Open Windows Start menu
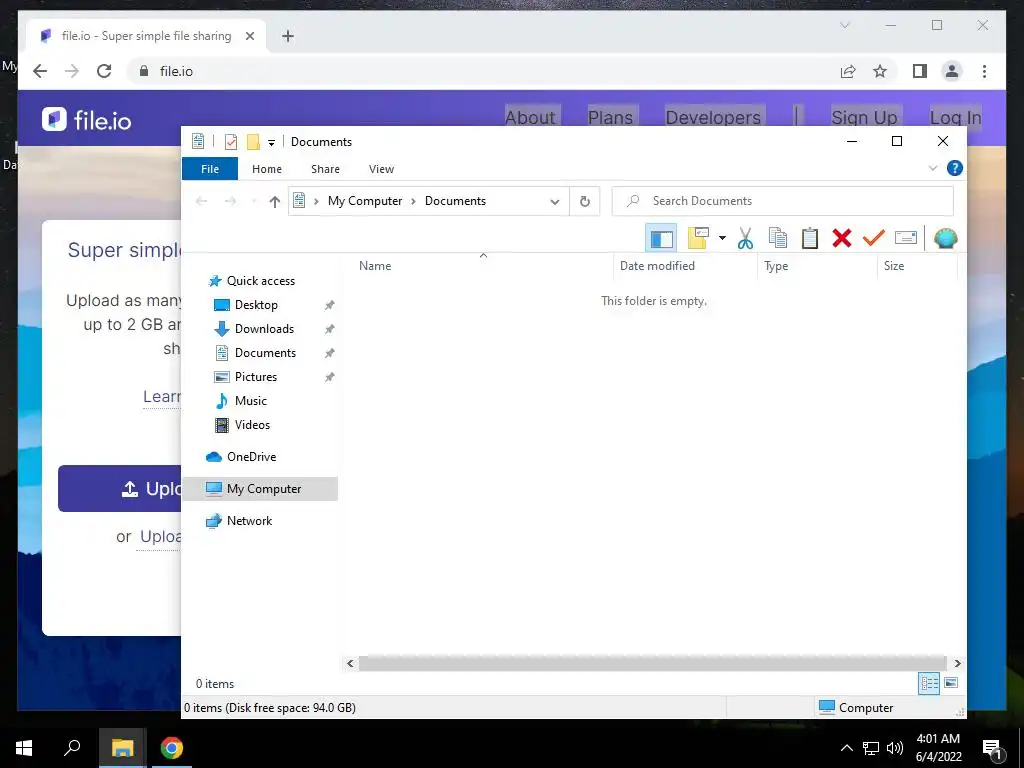1024x768 pixels. [24, 748]
